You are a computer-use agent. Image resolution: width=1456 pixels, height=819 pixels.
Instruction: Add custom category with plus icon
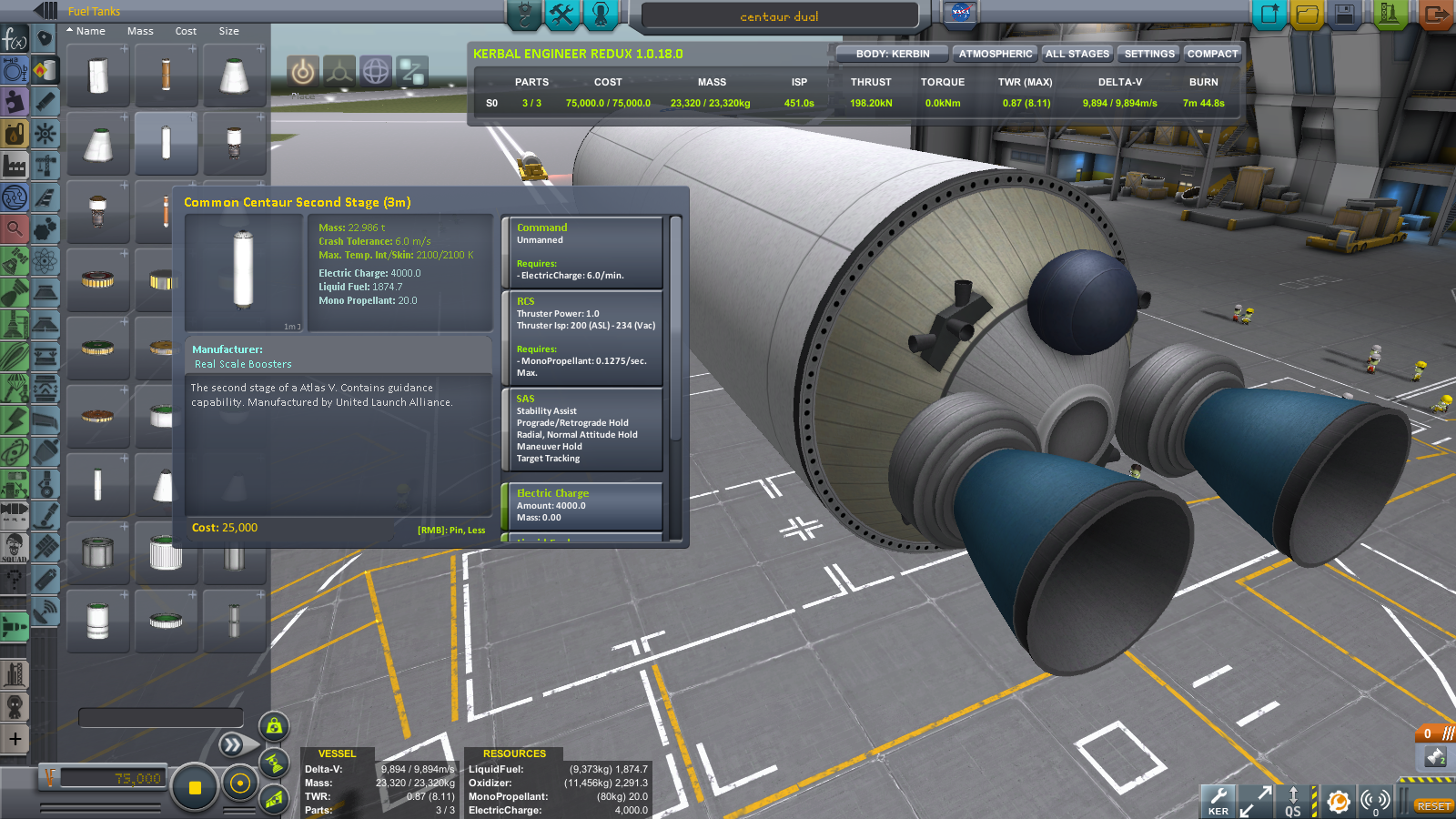tap(15, 739)
